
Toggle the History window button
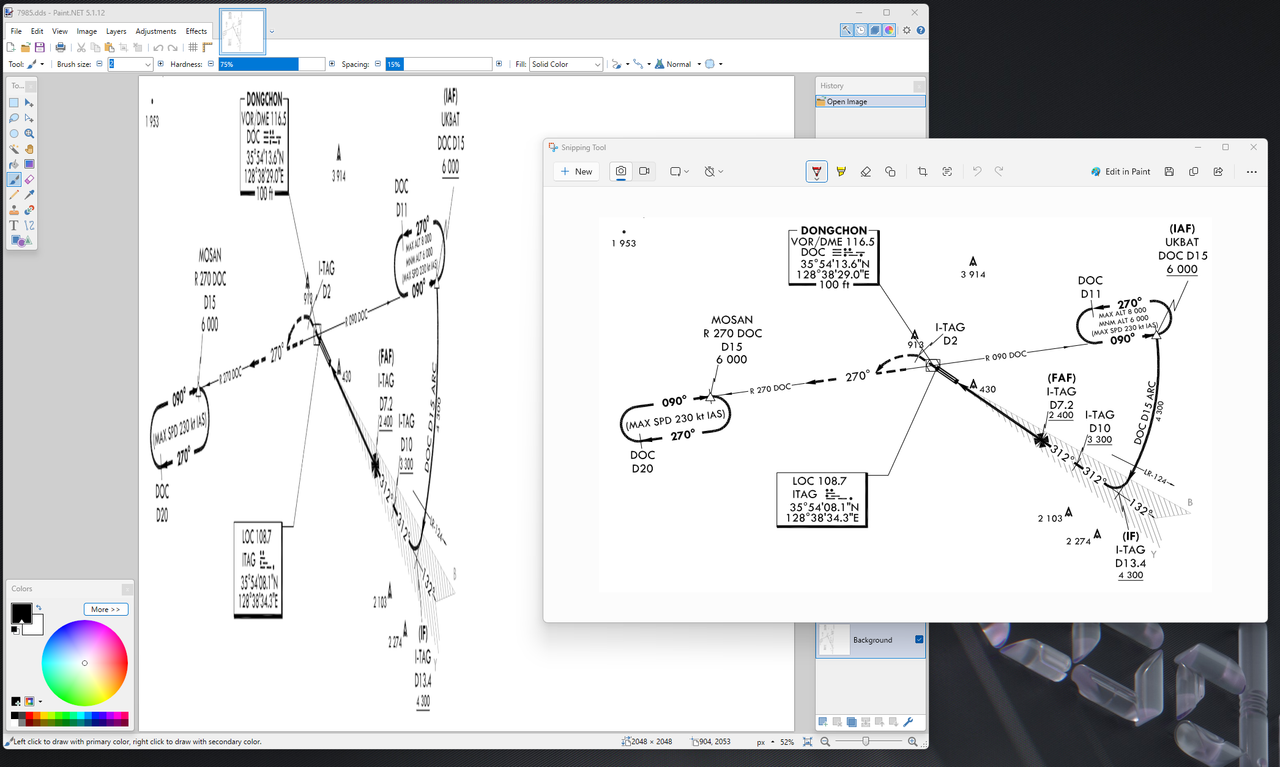861,30
